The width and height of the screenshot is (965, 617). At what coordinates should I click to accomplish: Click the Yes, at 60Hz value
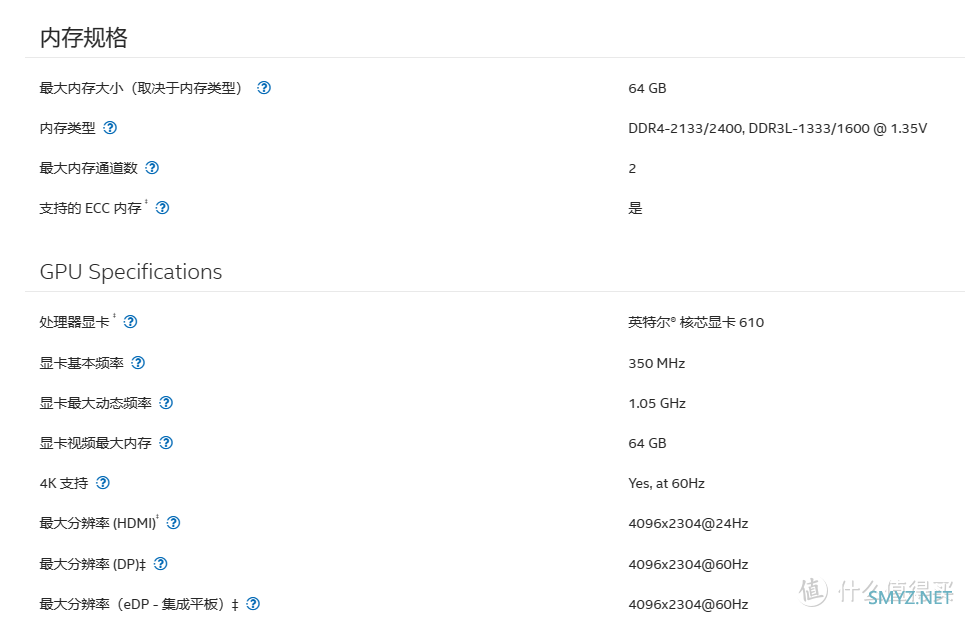667,484
